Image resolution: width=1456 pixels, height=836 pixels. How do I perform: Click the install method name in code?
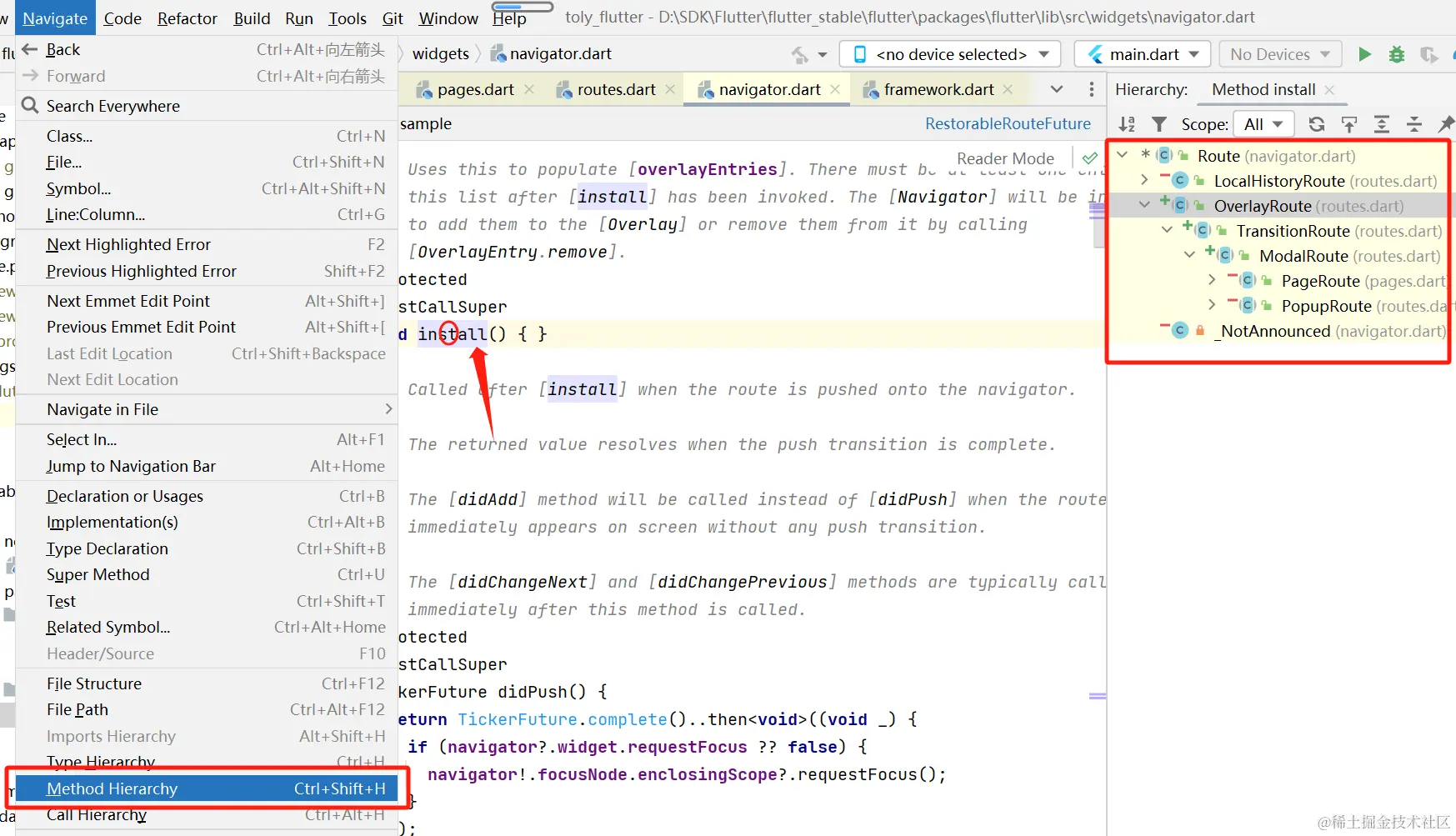click(x=453, y=334)
